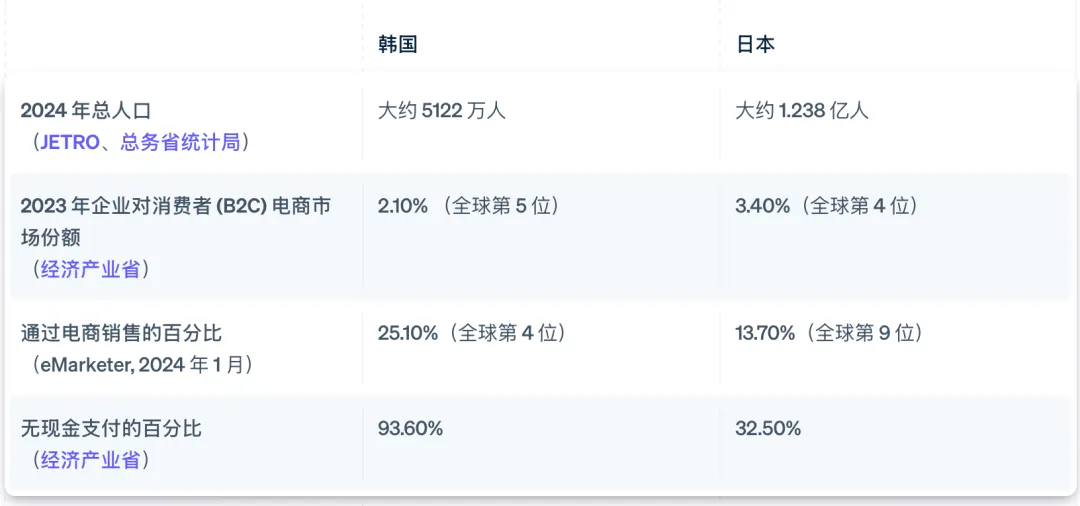Select the 韩国 column header
The width and height of the screenshot is (1080, 506).
(x=397, y=44)
